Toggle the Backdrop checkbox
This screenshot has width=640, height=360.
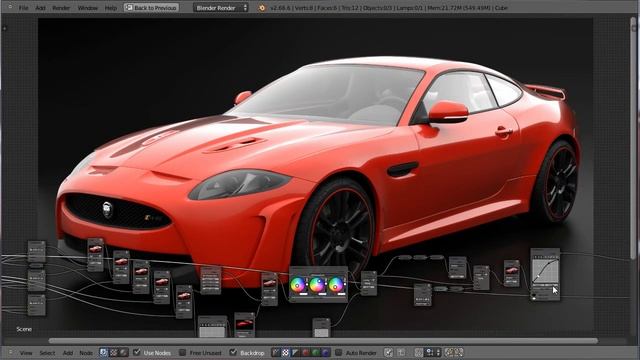pyautogui.click(x=233, y=352)
